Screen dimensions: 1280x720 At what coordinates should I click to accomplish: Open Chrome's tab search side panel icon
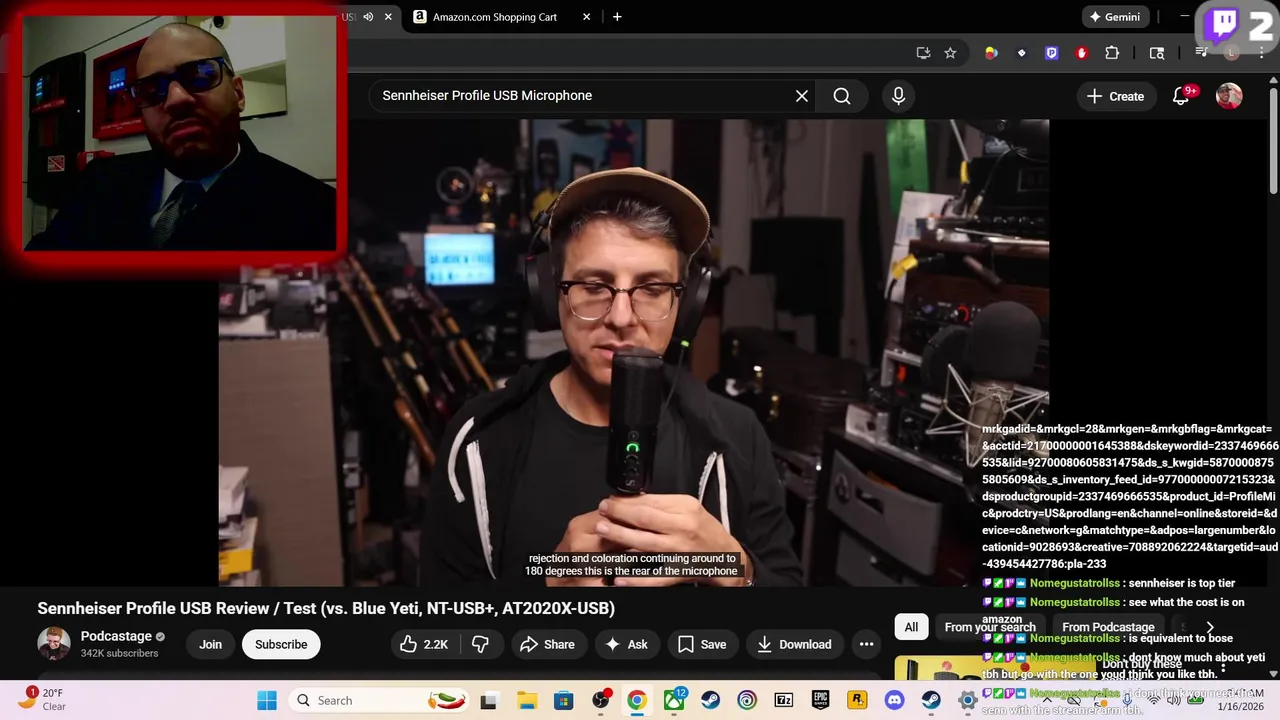[x=1157, y=53]
